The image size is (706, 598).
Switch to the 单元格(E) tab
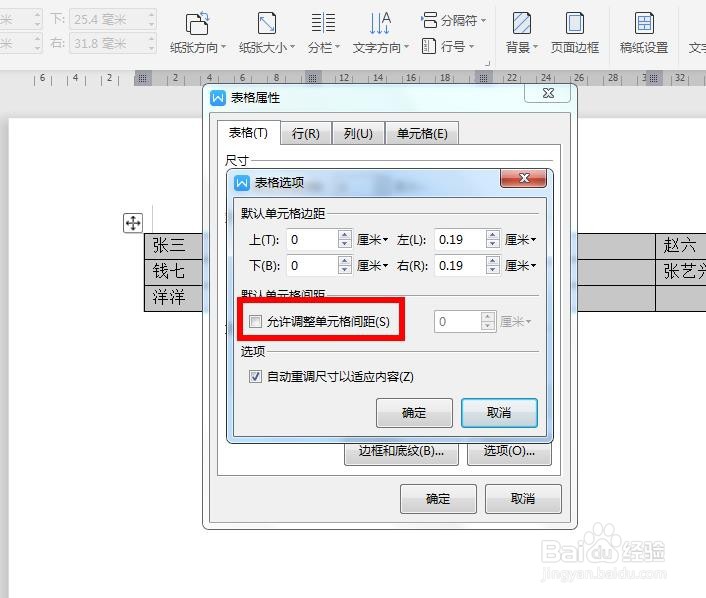(422, 134)
